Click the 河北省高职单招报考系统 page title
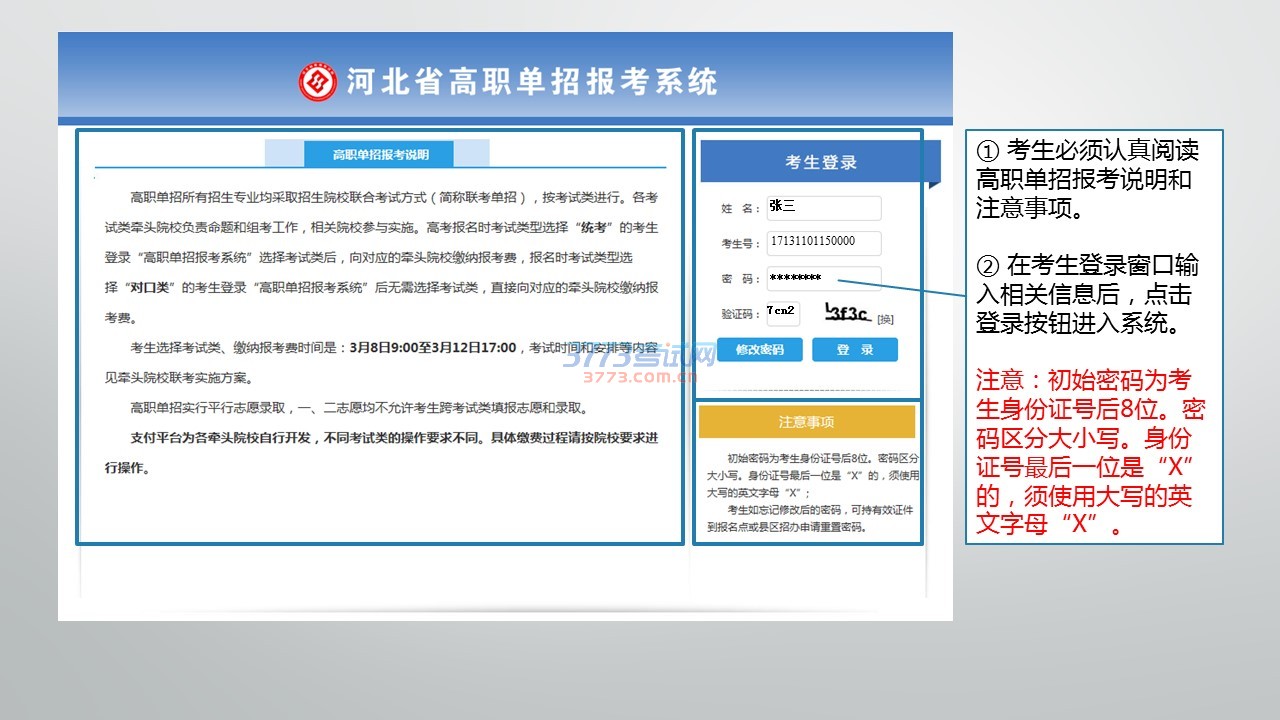The image size is (1280, 720). coord(532,82)
